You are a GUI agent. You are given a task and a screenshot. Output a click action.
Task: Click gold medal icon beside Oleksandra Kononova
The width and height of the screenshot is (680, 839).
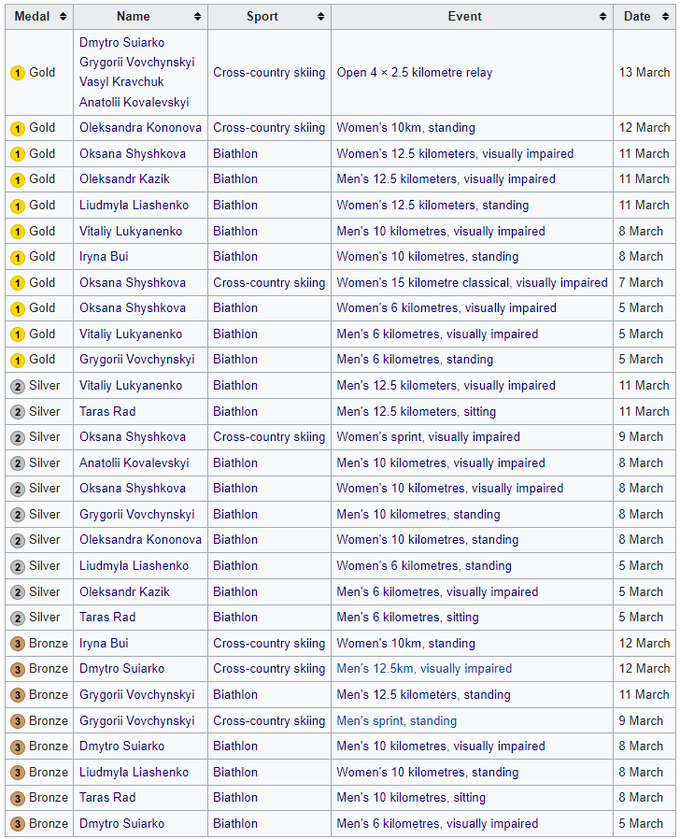pyautogui.click(x=17, y=128)
